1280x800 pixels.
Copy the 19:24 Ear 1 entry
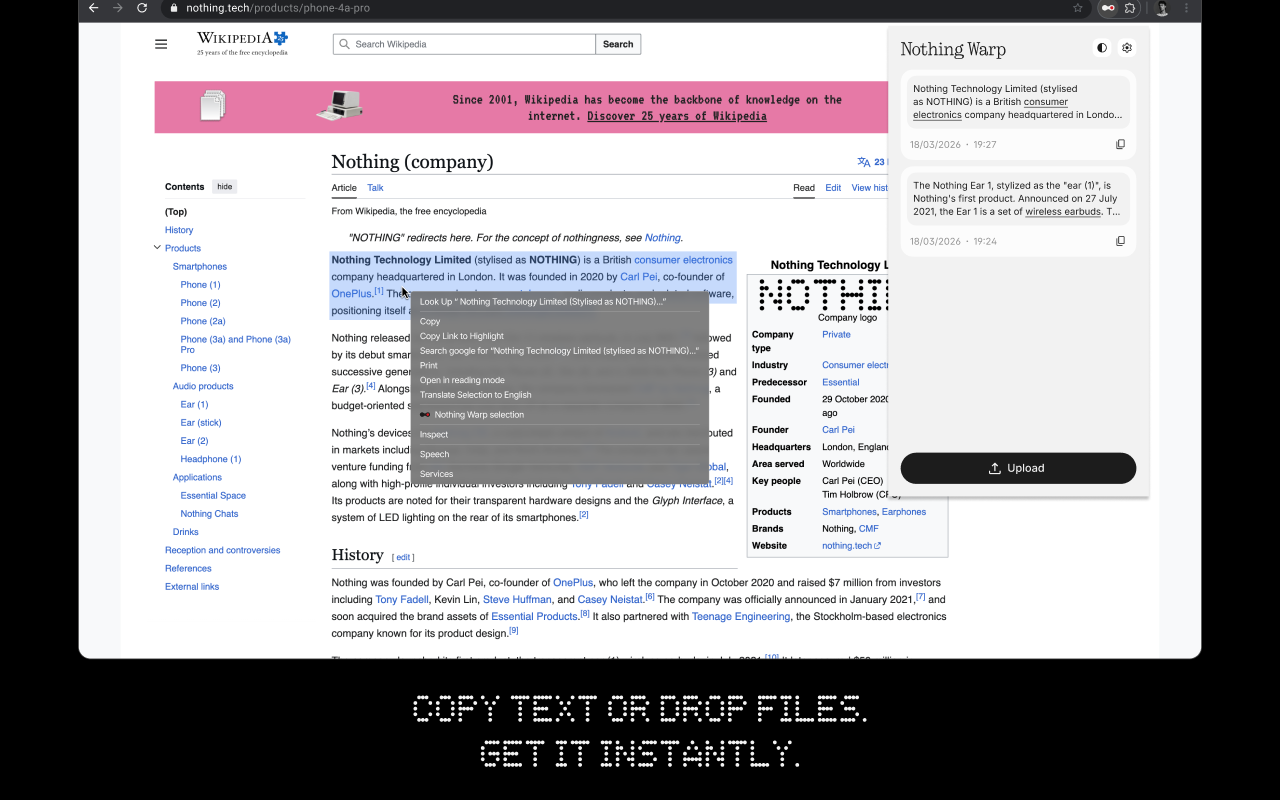1120,242
